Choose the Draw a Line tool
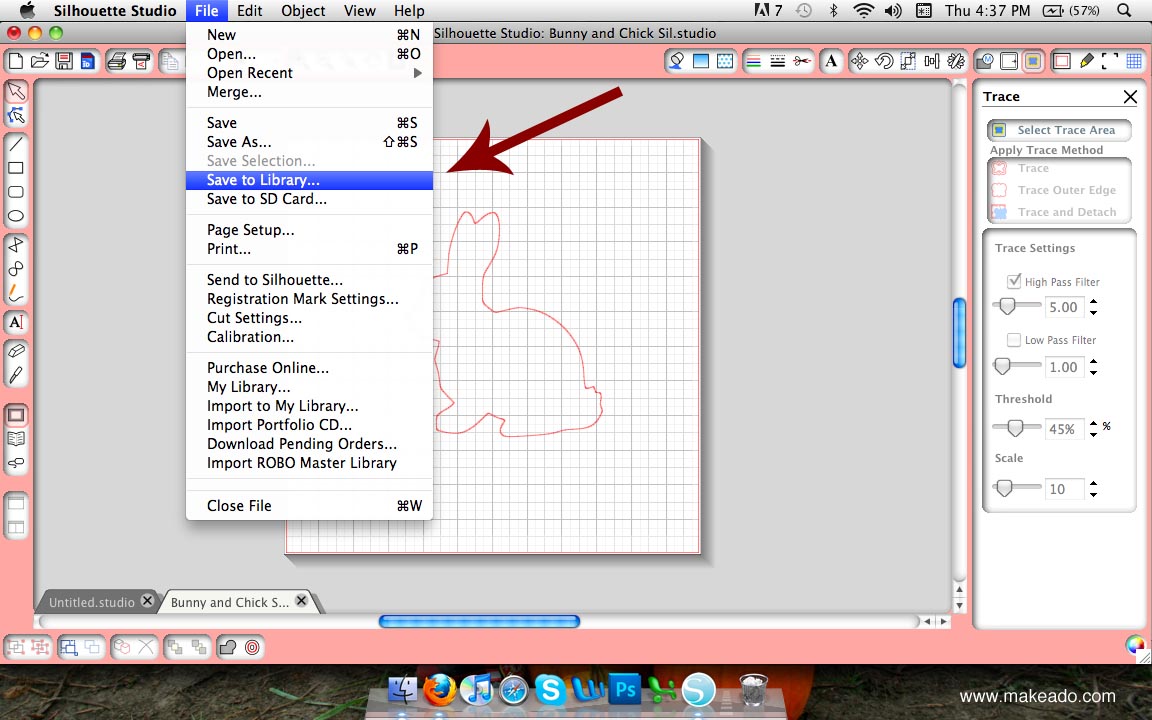 16,143
